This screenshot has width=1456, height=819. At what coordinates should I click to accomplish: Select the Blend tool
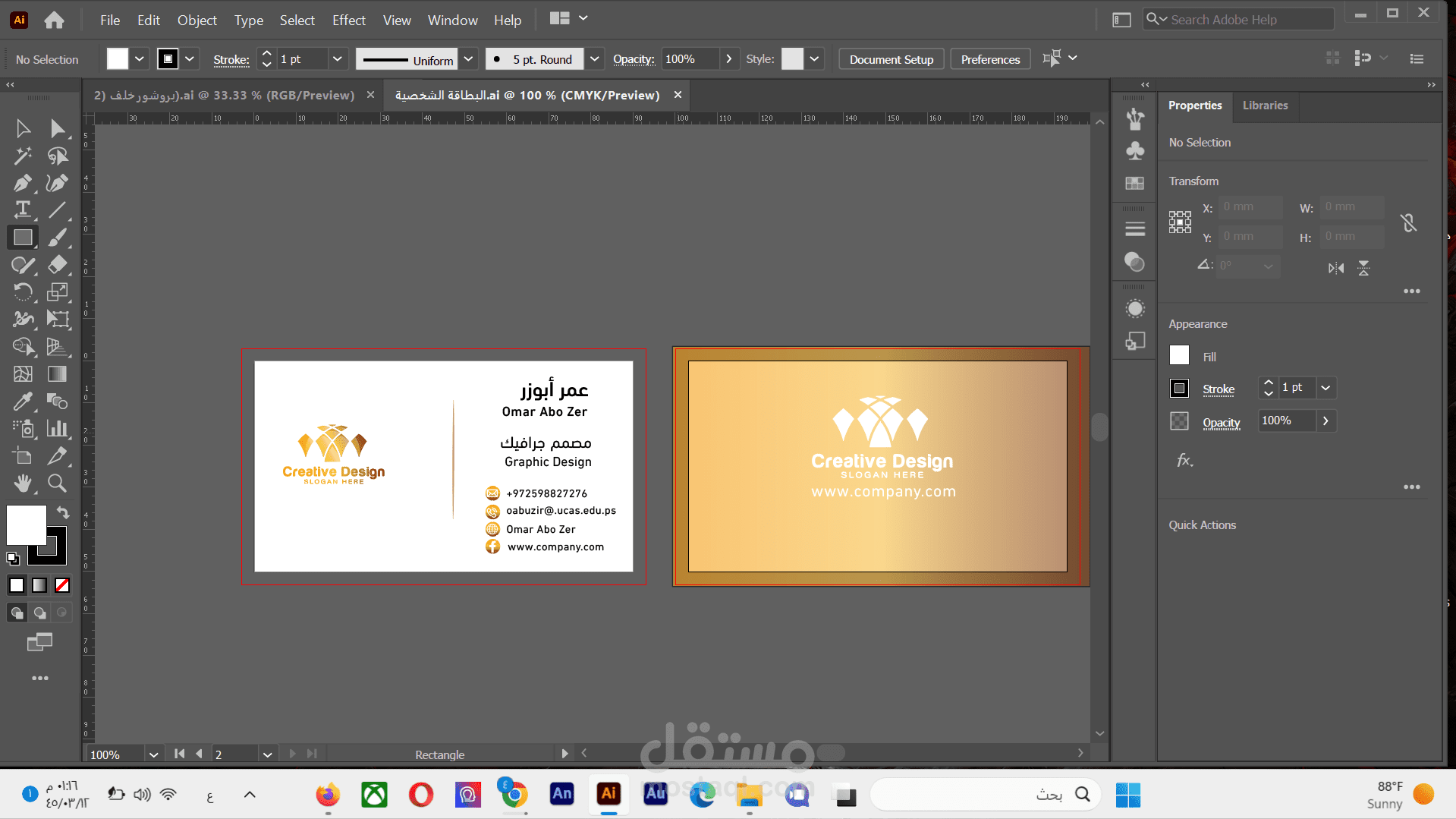coord(58,402)
